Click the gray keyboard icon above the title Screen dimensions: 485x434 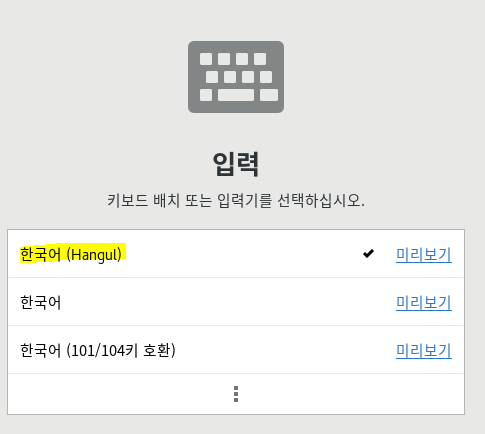pyautogui.click(x=236, y=77)
